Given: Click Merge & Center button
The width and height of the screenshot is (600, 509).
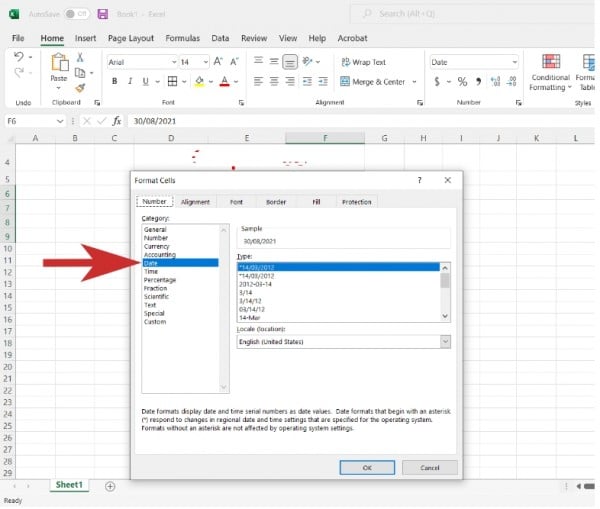Looking at the screenshot, I should click(372, 82).
